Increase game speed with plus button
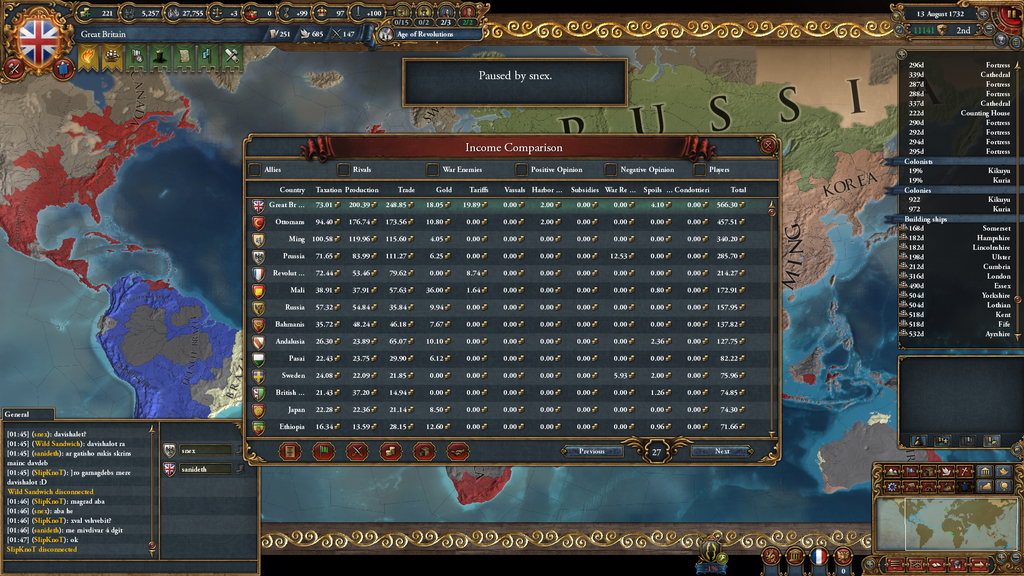 [x=984, y=14]
